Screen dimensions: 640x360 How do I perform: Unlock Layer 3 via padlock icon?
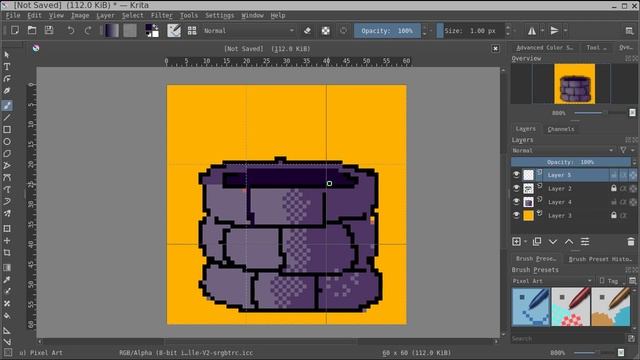[613, 215]
